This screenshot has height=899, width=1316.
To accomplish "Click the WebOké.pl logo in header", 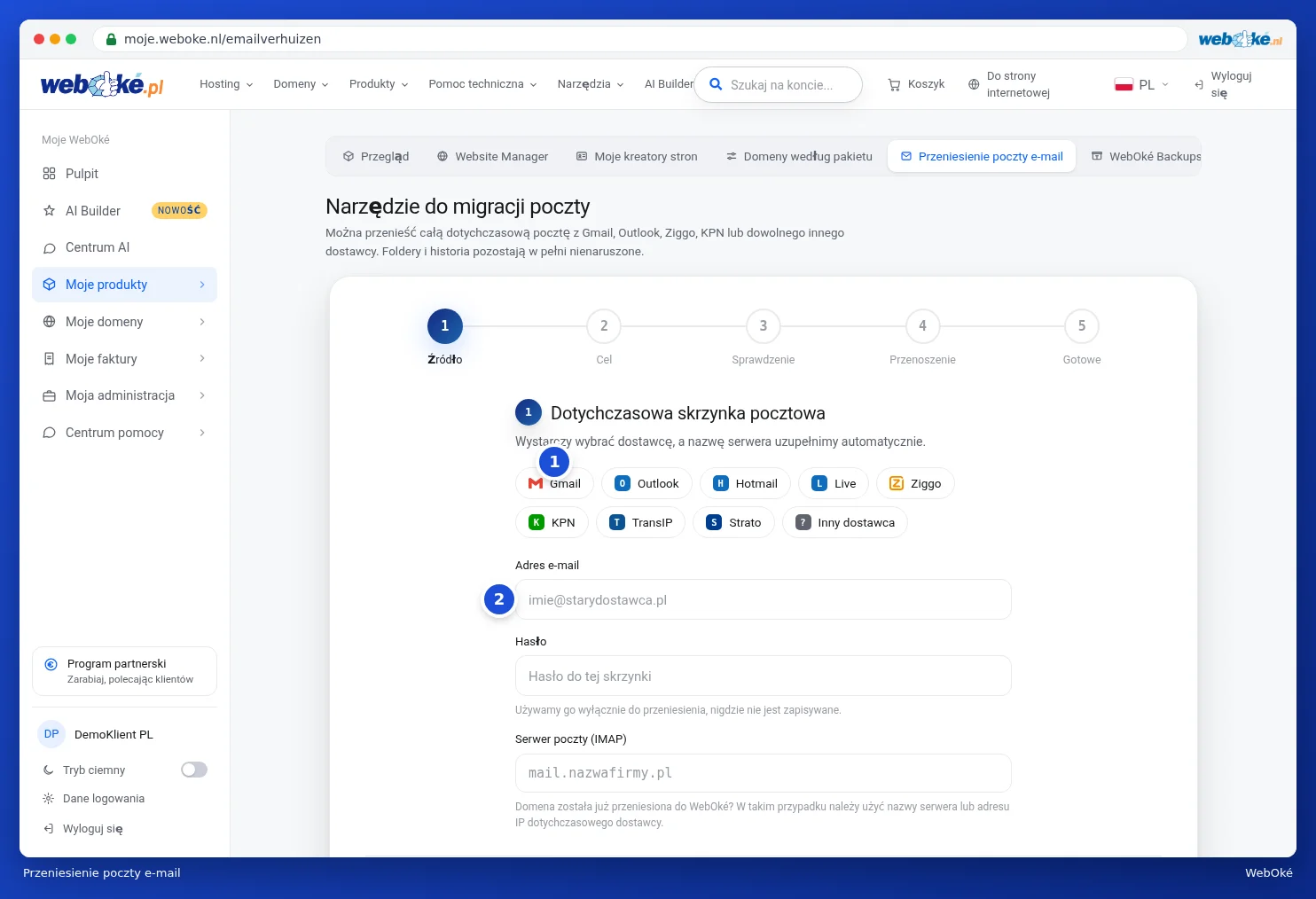I will coord(102,84).
